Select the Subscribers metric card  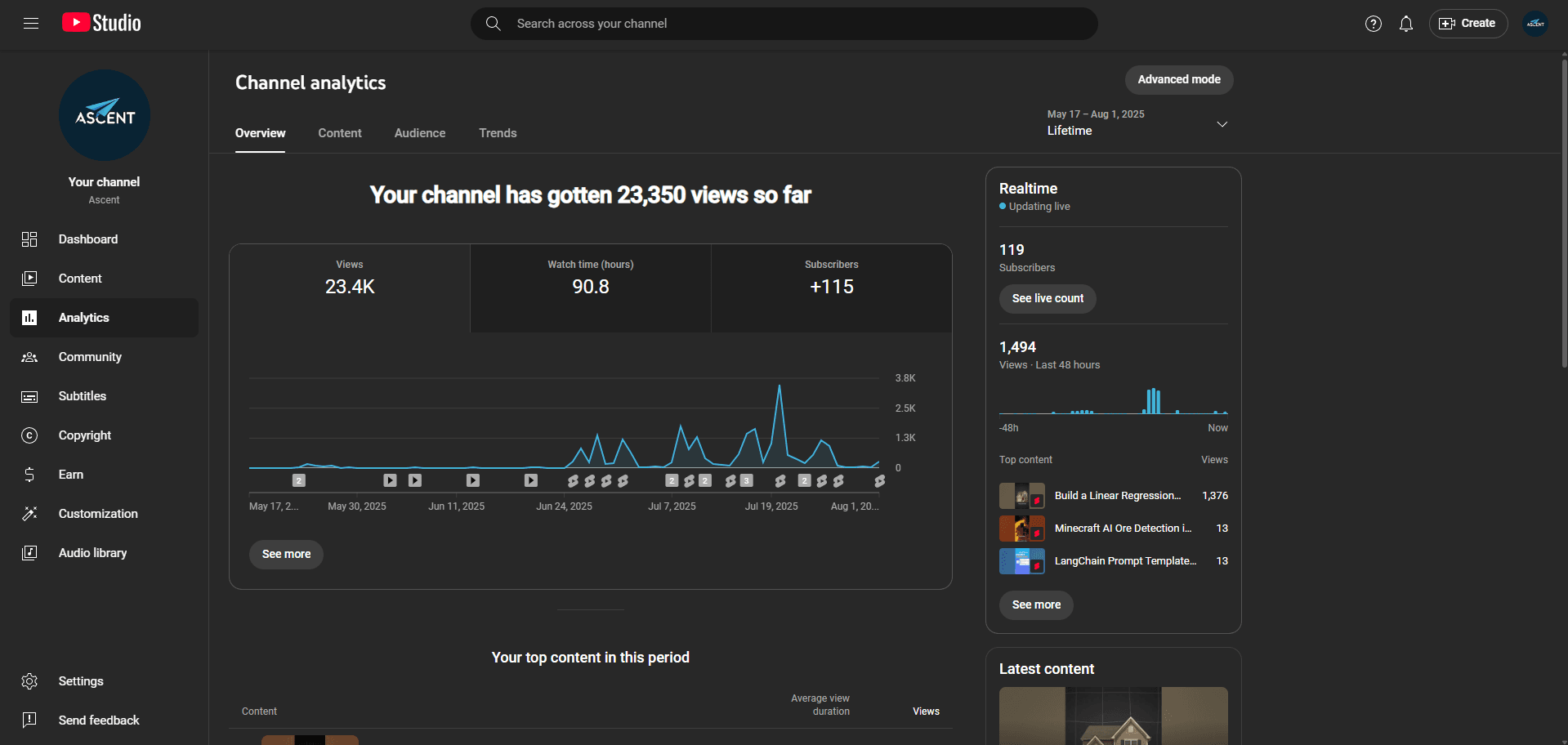[x=831, y=288]
